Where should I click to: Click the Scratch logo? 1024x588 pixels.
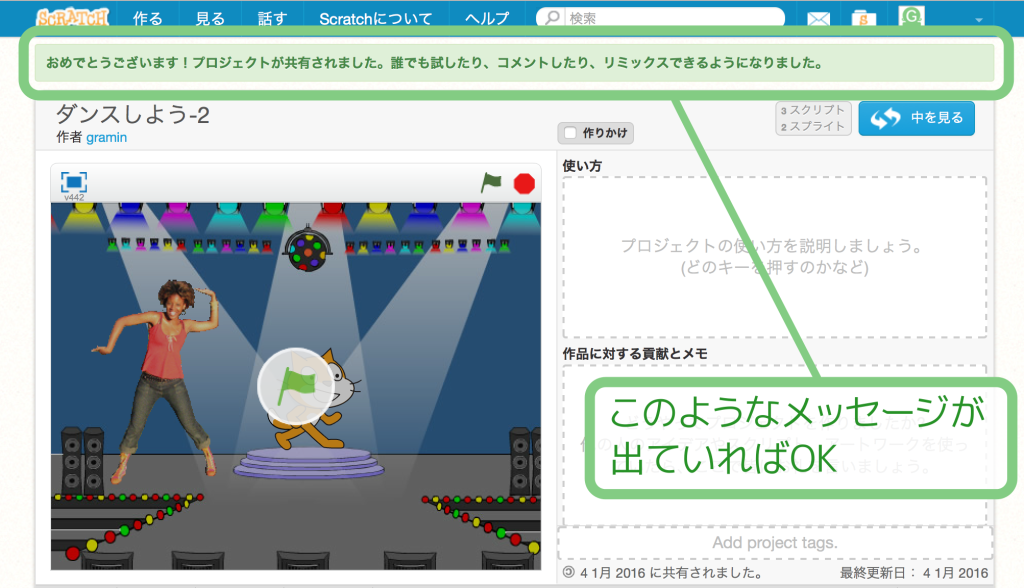pyautogui.click(x=72, y=17)
